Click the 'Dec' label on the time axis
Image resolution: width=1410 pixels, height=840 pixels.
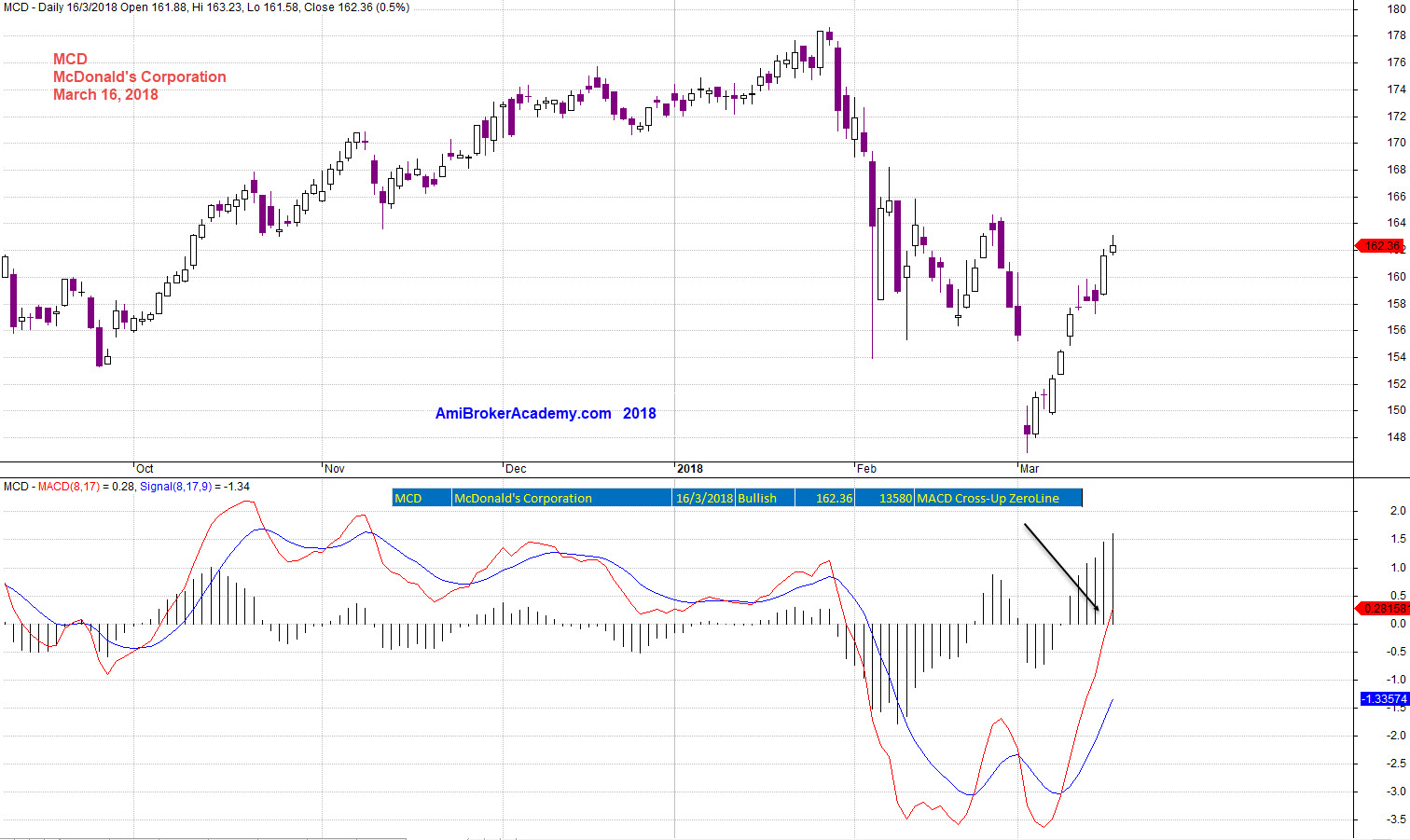516,469
